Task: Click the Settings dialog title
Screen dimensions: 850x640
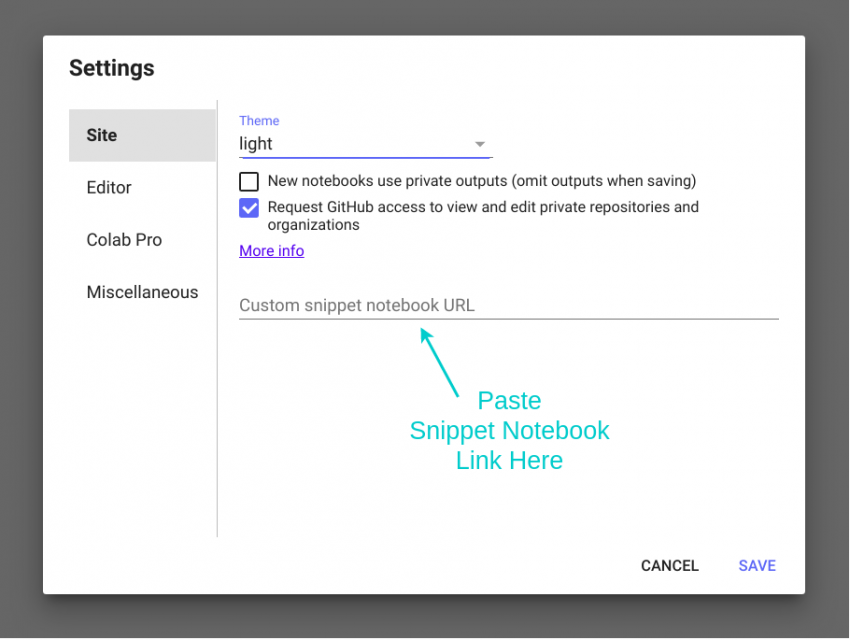Action: tap(111, 68)
